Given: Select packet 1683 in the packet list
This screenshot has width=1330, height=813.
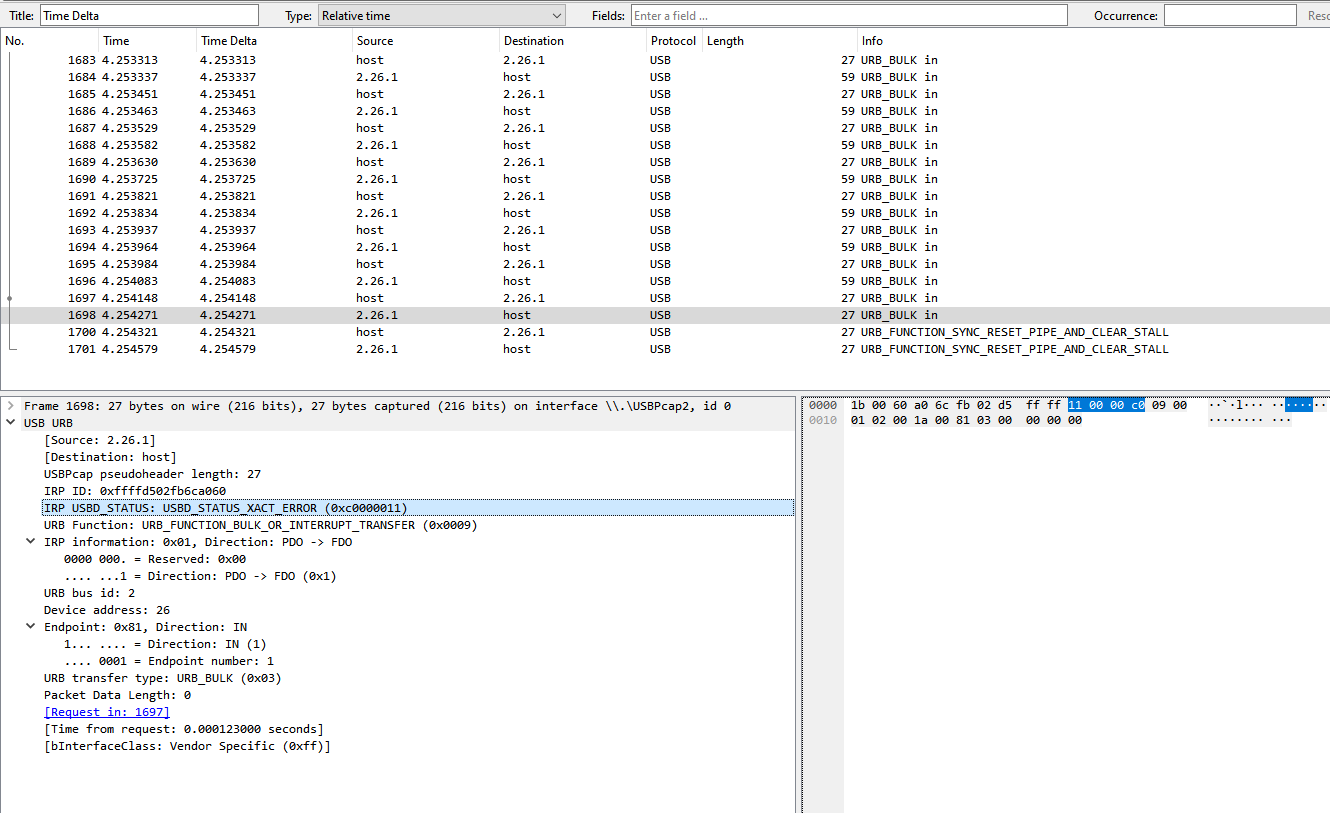Looking at the screenshot, I should pos(400,59).
